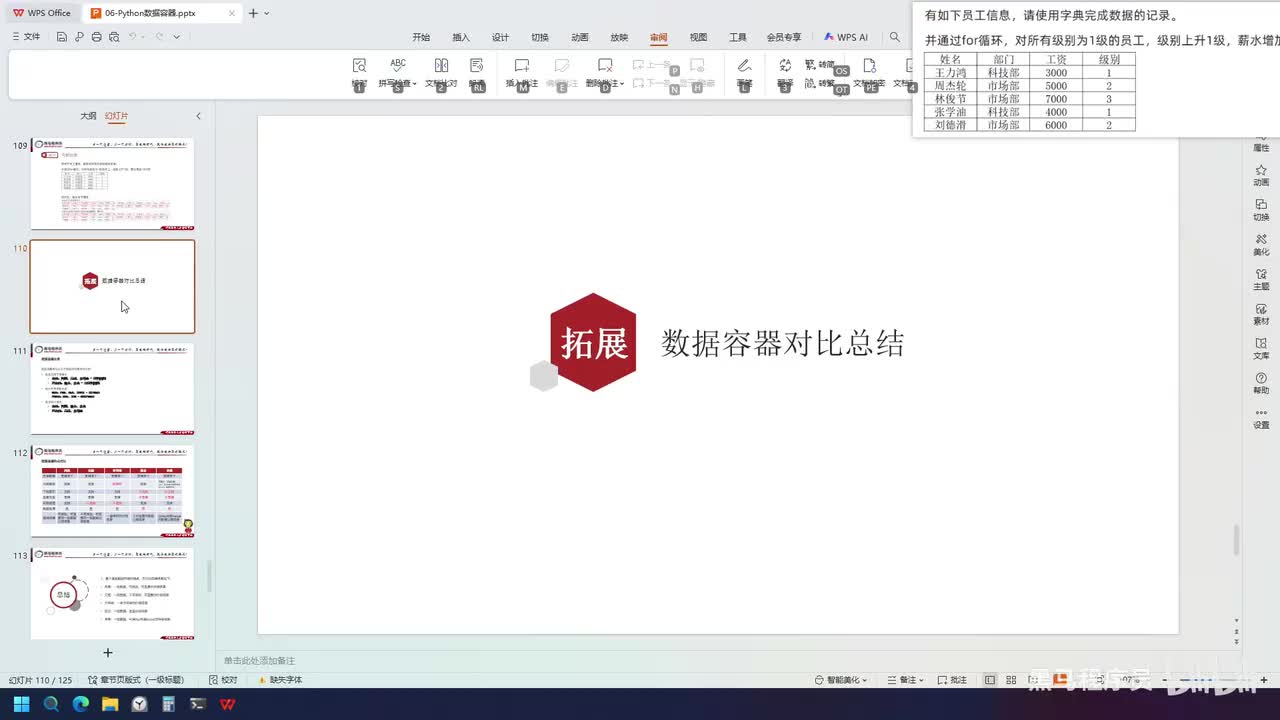This screenshot has height=720, width=1280.
Task: Collapse the slide panel with the chevron
Action: tap(198, 116)
